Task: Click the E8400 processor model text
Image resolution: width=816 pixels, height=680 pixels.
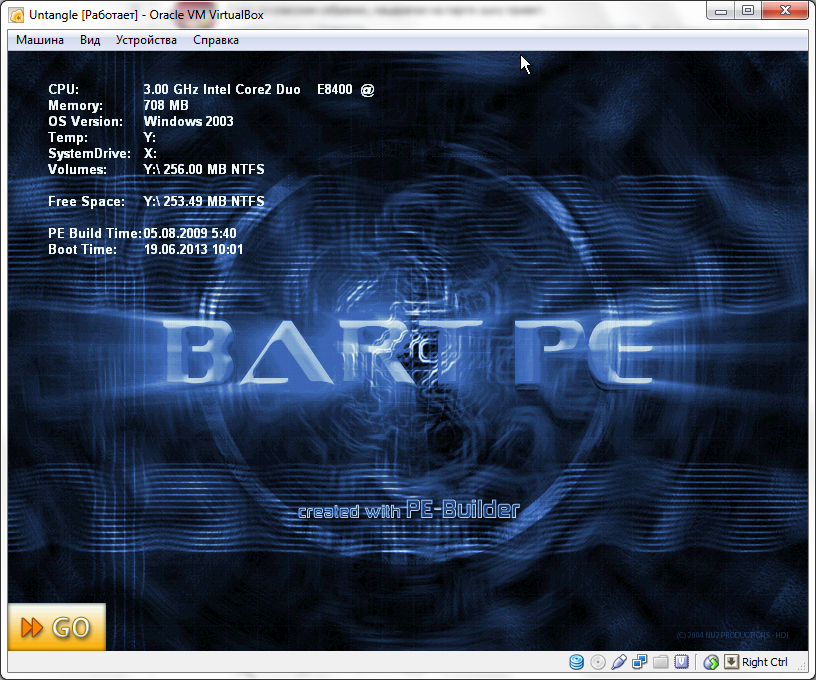Action: pos(335,89)
